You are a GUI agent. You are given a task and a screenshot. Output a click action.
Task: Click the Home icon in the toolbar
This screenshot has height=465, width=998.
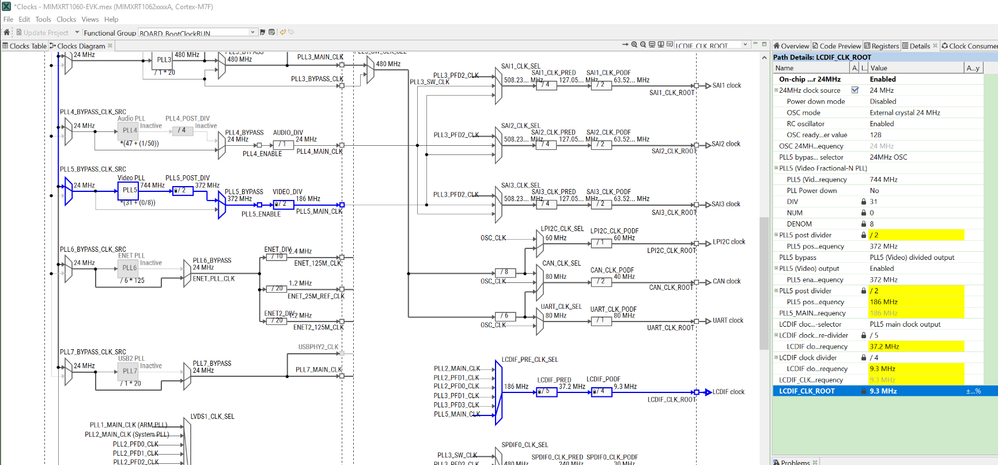(6, 32)
